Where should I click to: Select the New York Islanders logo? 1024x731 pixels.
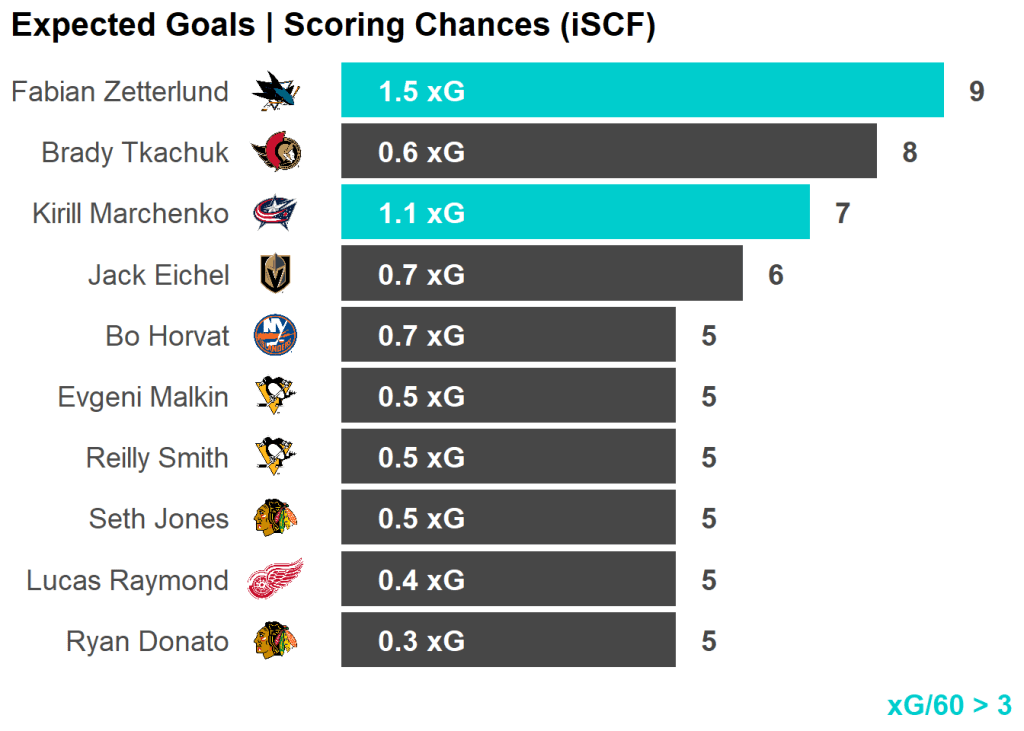point(275,336)
